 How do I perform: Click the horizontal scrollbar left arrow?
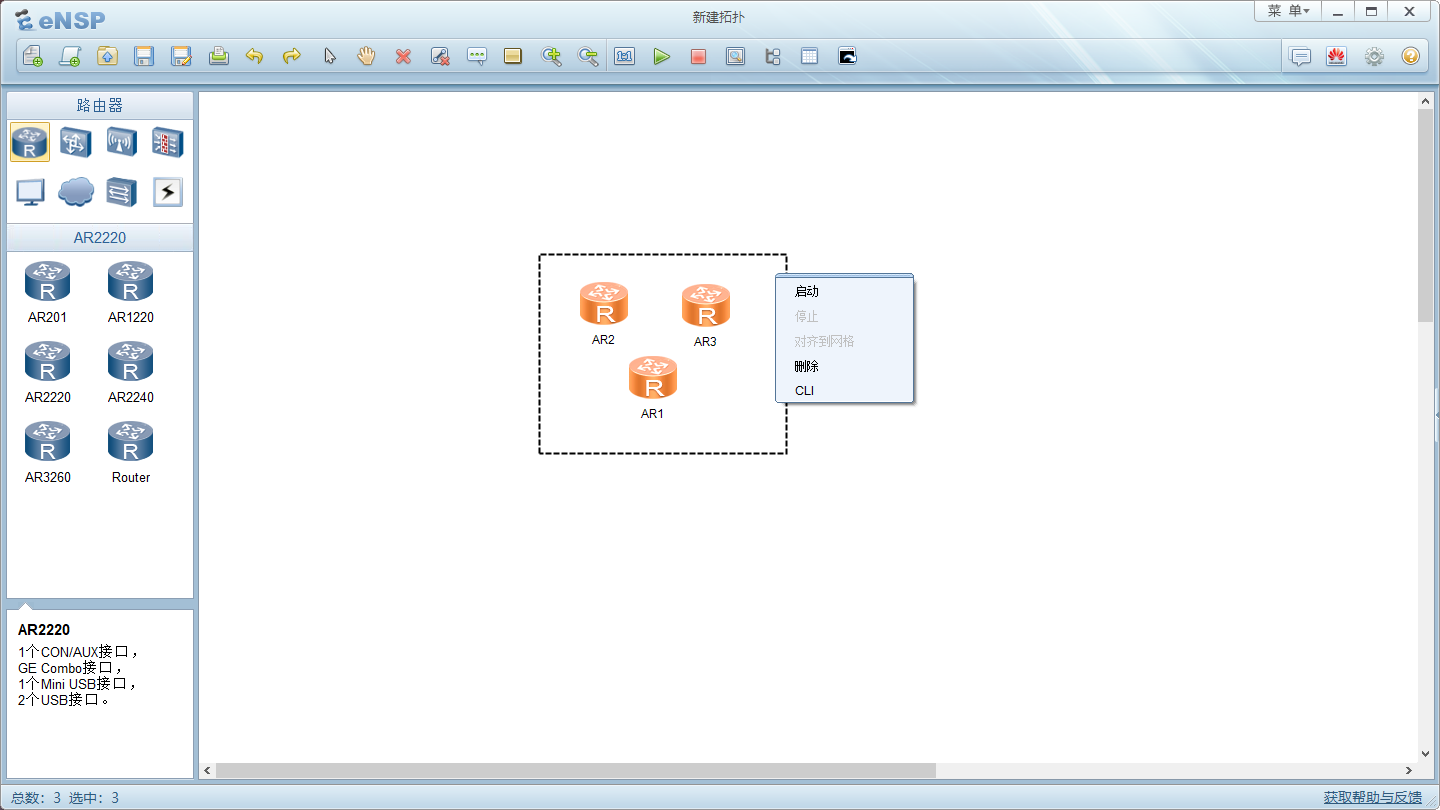208,770
